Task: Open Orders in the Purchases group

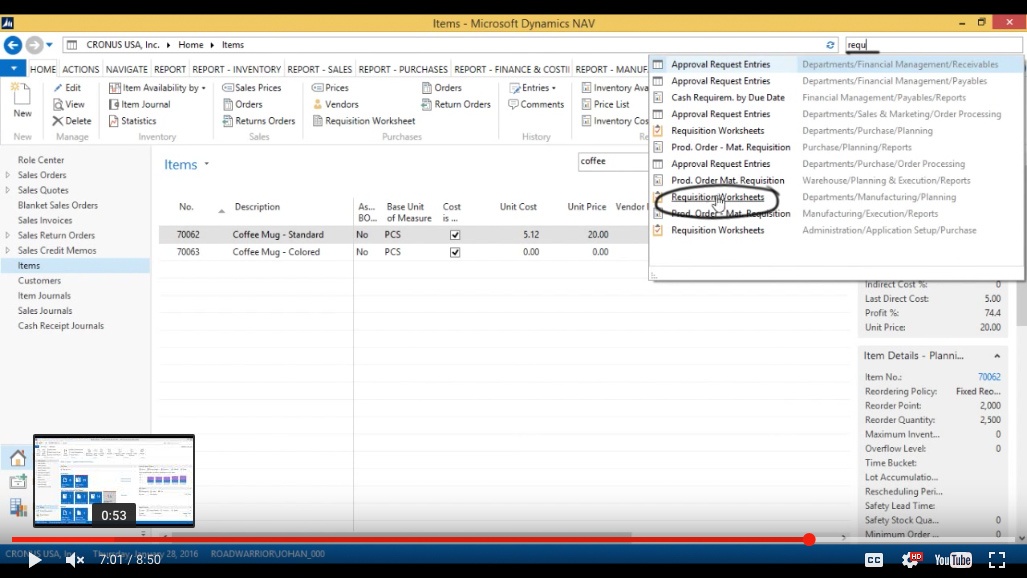Action: [441, 87]
